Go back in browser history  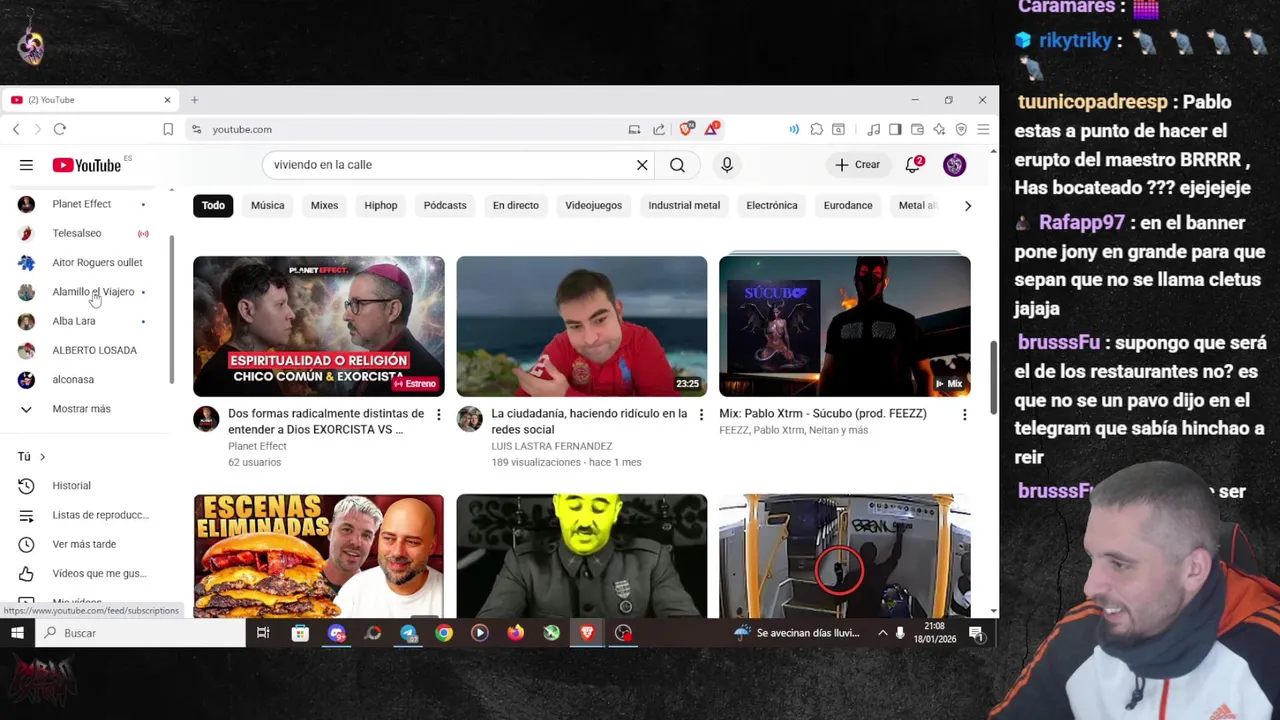16,129
